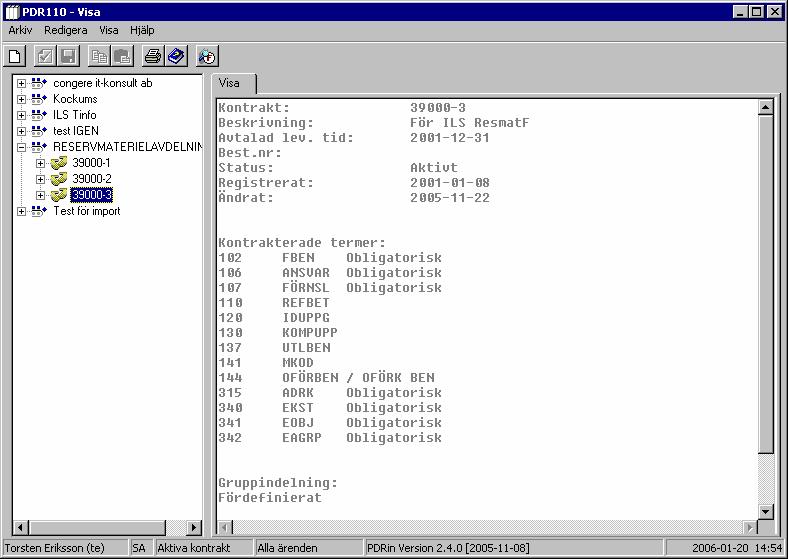788x559 pixels.
Task: Click the Gruppindelning heading
Action: (278, 483)
